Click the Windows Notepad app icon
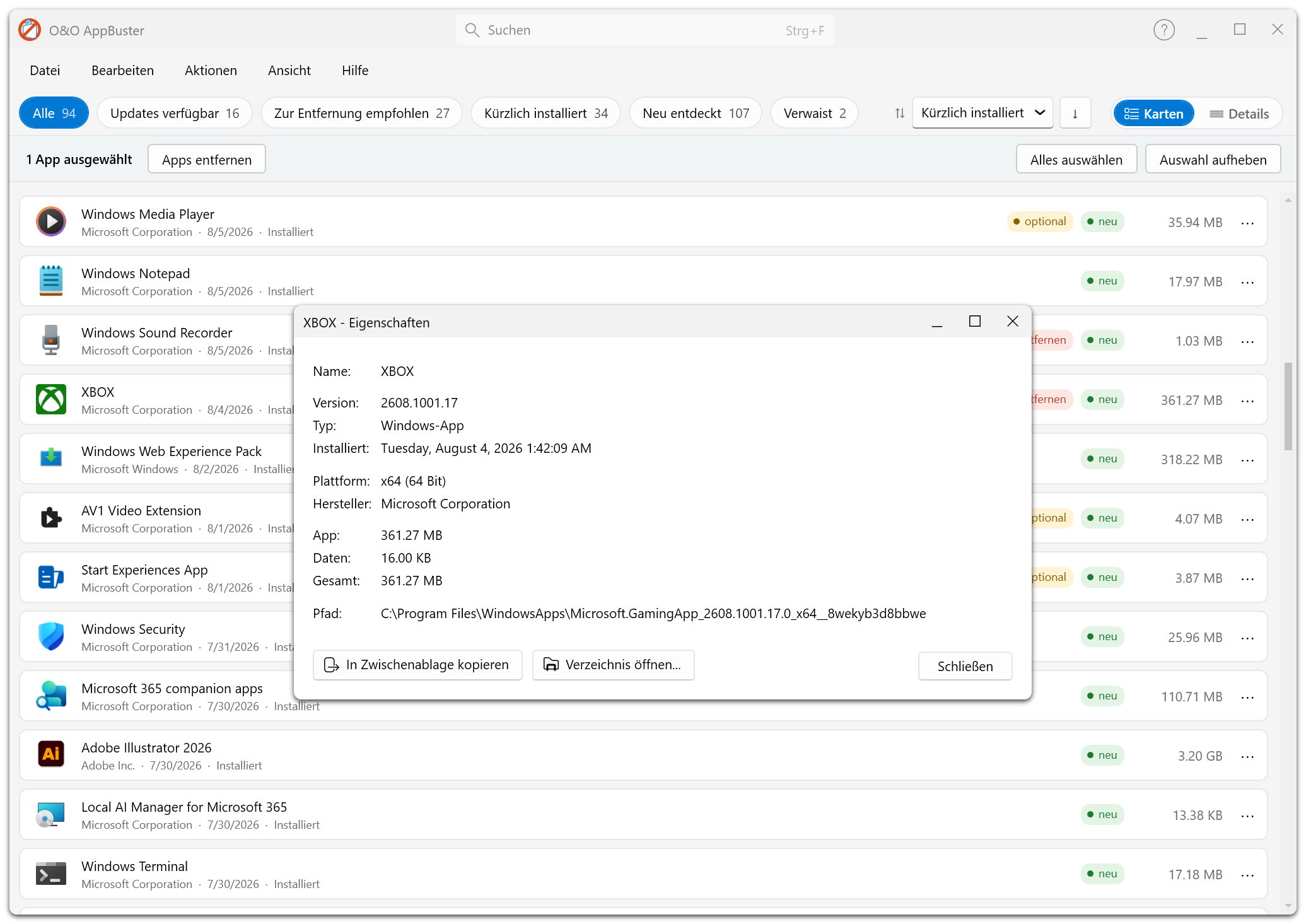 (51, 281)
